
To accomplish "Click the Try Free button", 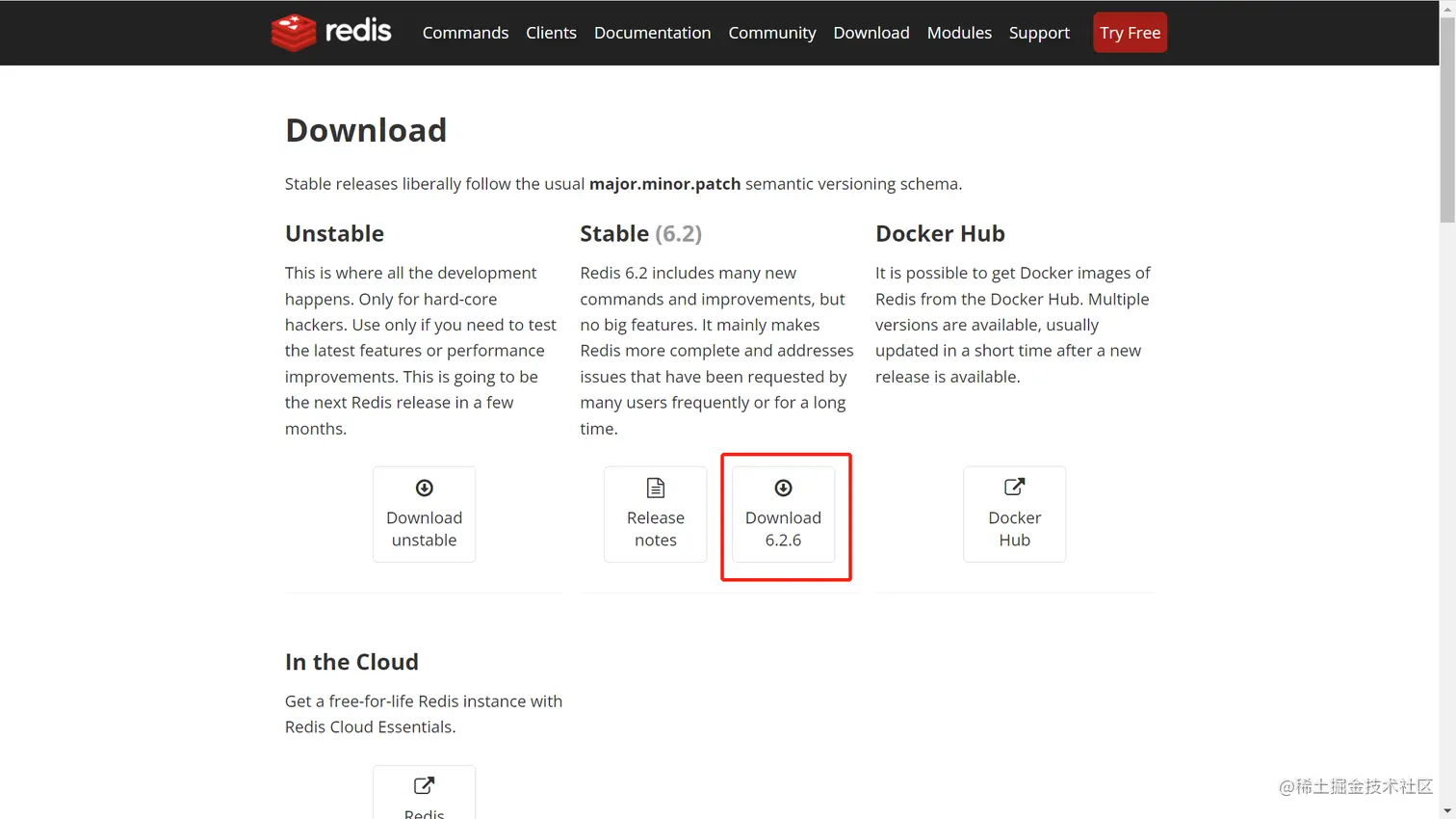I will coord(1130,33).
